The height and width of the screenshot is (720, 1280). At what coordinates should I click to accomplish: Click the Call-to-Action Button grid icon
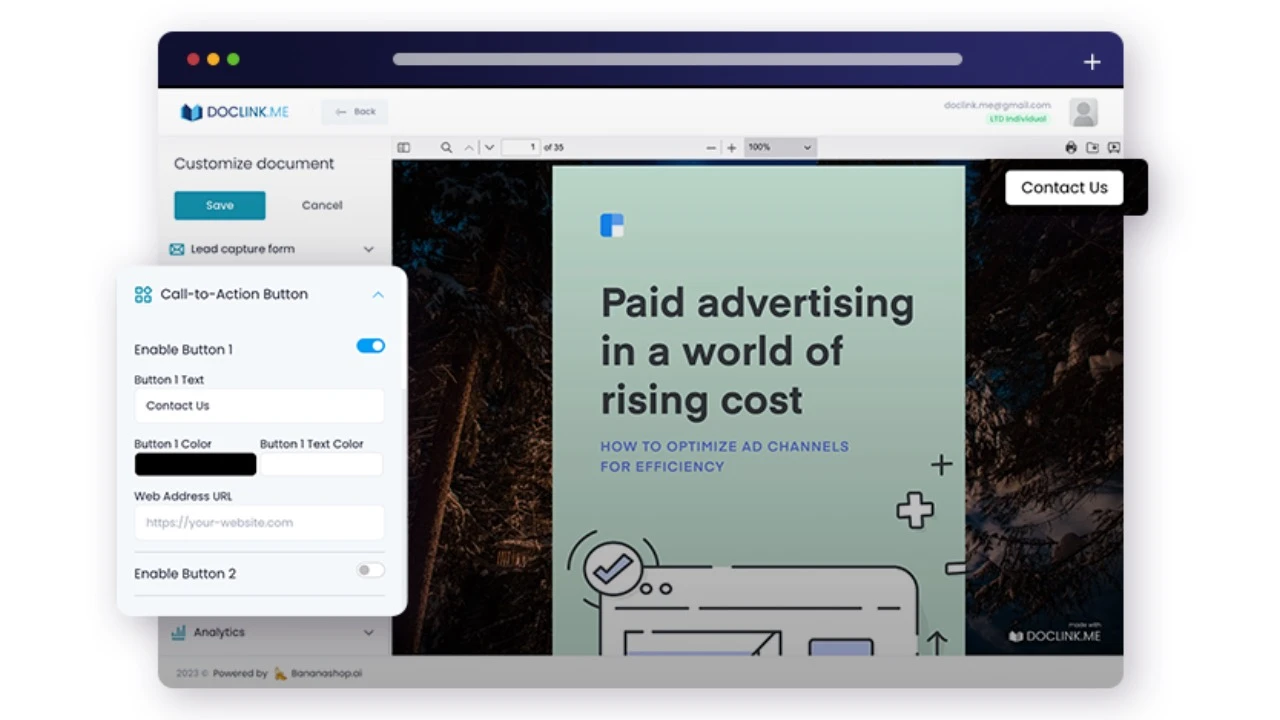(143, 294)
